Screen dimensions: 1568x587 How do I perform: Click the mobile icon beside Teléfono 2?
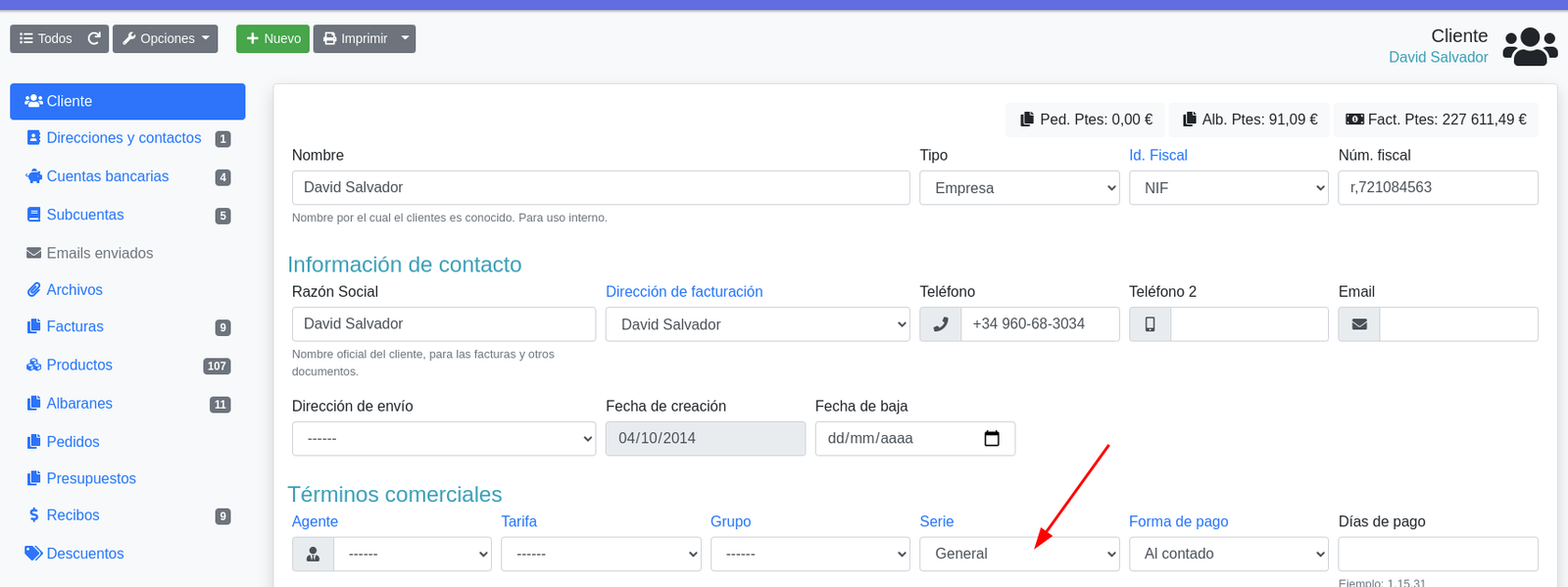point(1151,324)
